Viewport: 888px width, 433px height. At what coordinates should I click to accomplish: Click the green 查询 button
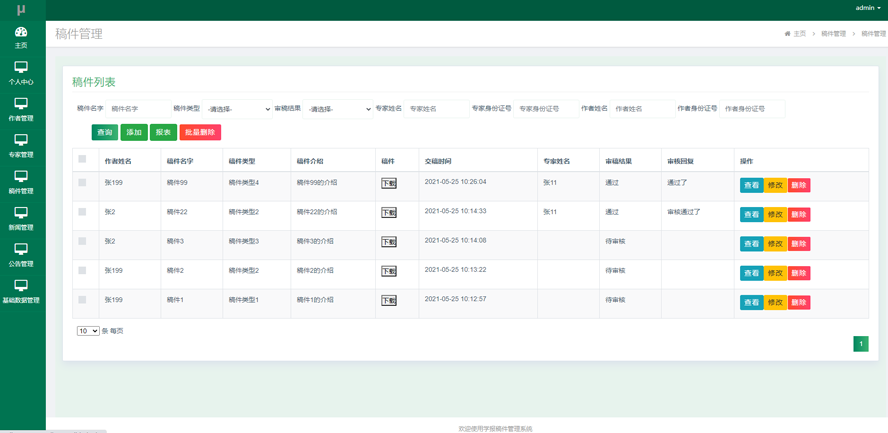[105, 132]
